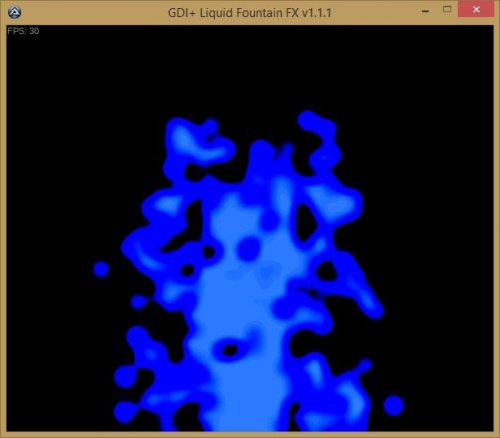Click the AutoIt application icon in title bar

click(x=14, y=12)
